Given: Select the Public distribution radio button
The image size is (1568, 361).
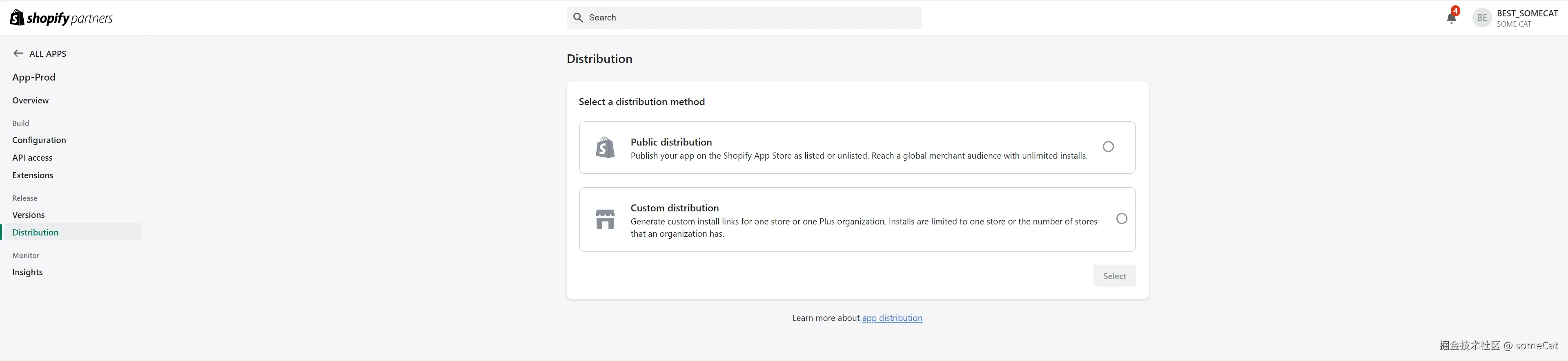Looking at the screenshot, I should 1109,147.
